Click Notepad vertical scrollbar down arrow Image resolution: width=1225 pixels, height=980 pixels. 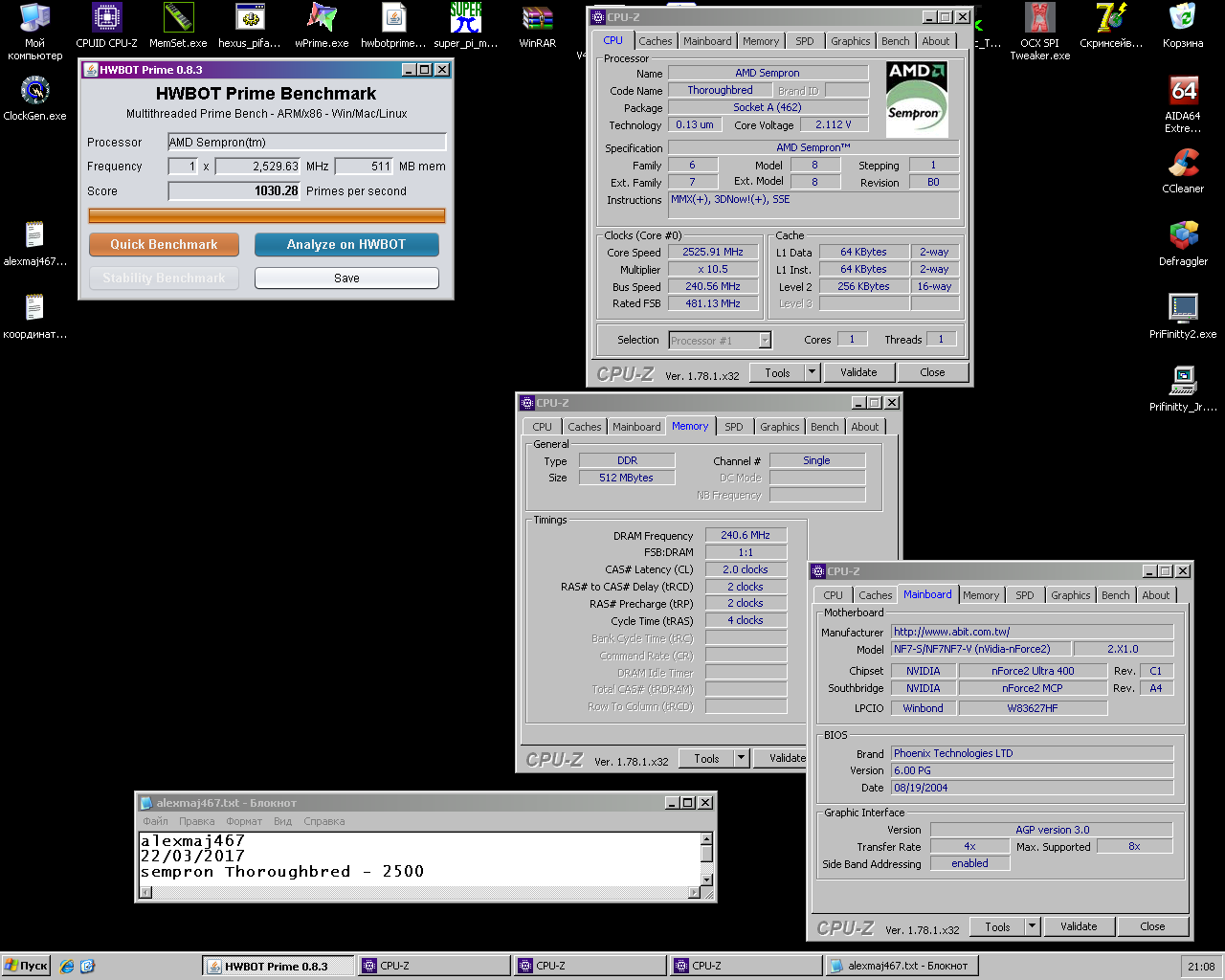coord(706,880)
